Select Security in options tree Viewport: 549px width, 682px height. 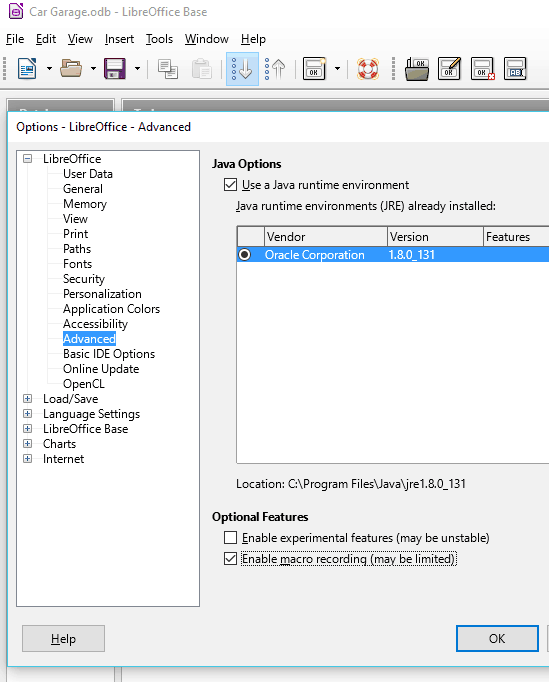coord(84,279)
